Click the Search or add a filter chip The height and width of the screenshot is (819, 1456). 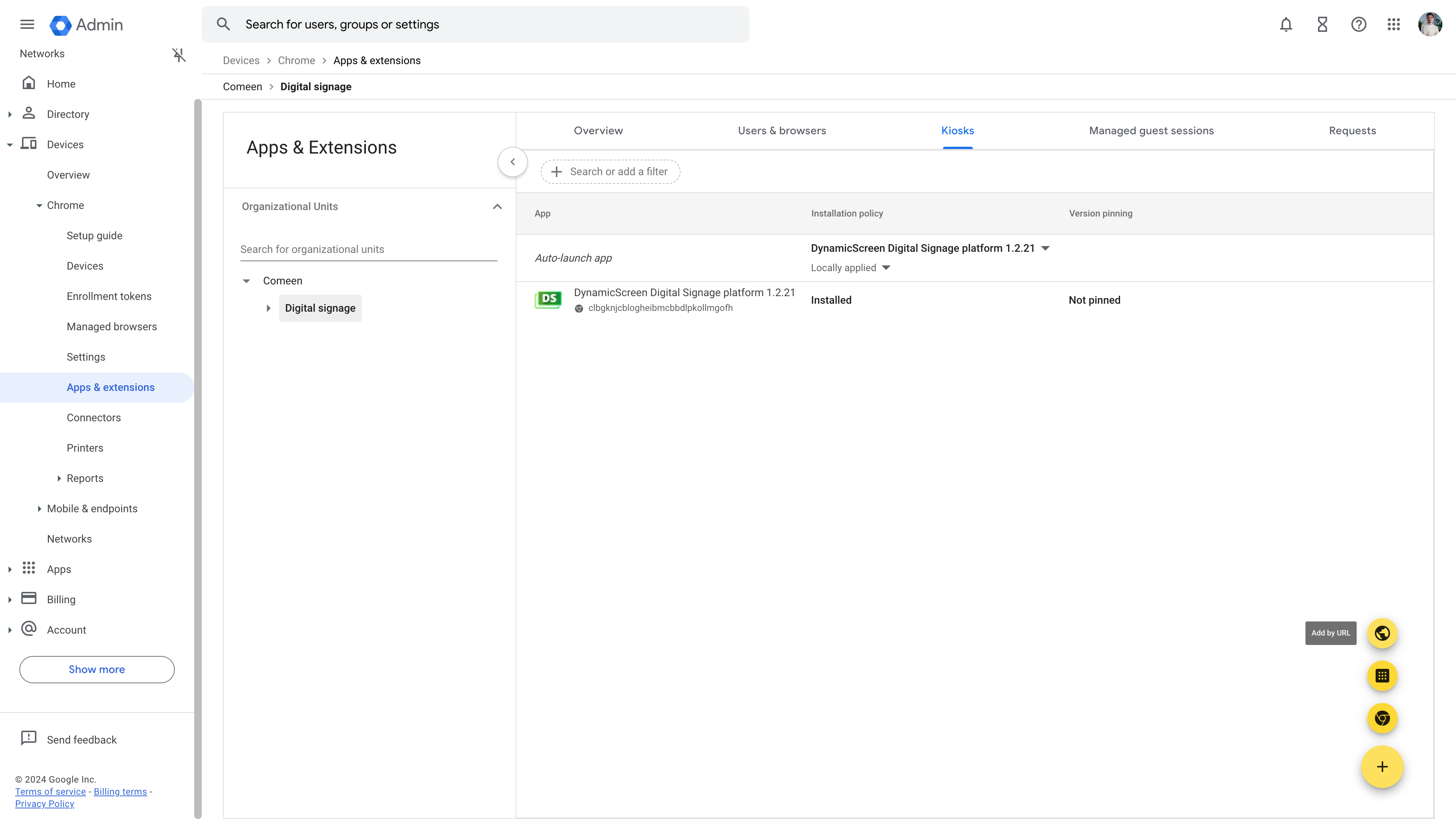pos(610,172)
